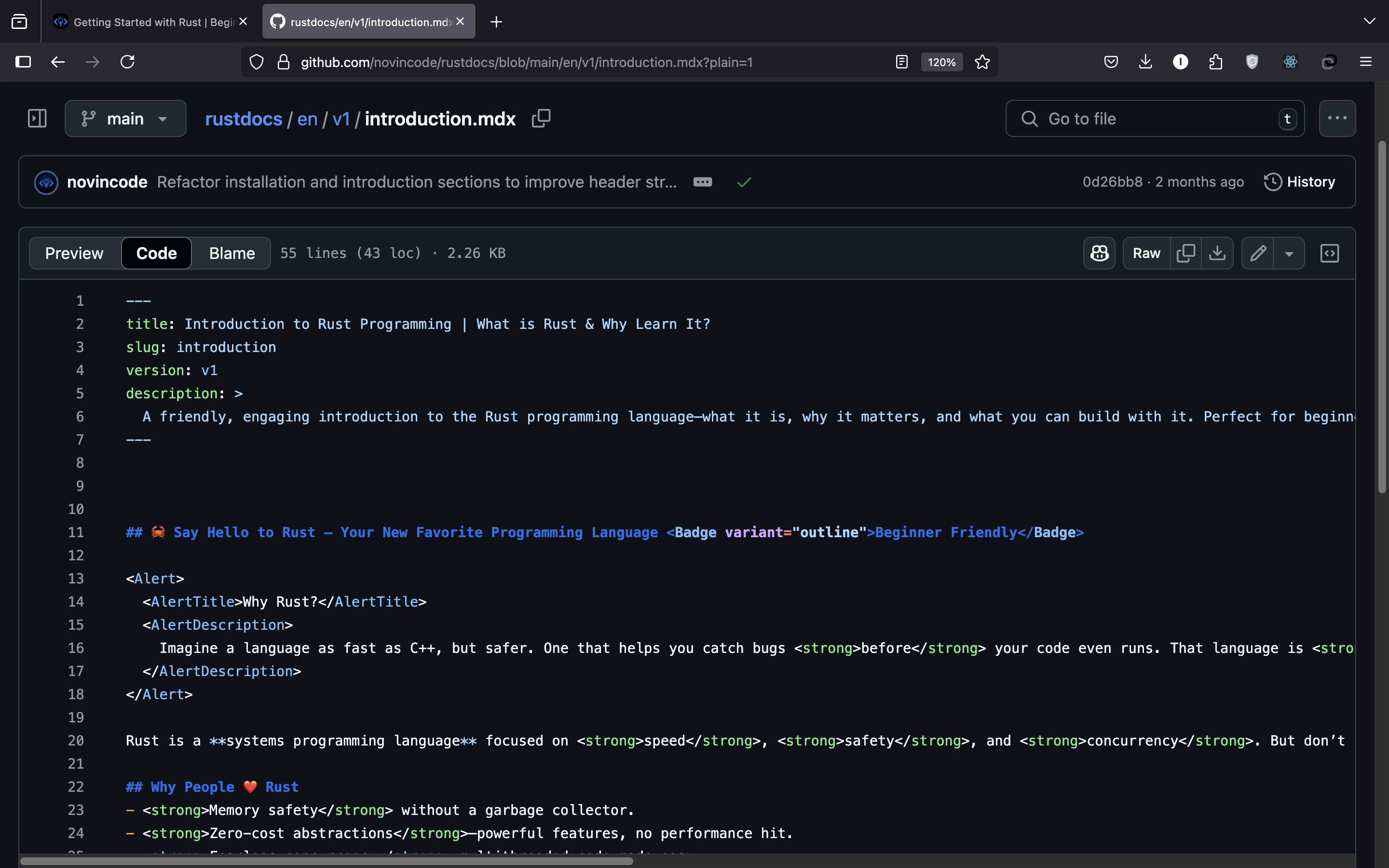Click the Copilot icon in file toolbar
Image resolution: width=1389 pixels, height=868 pixels.
pyautogui.click(x=1099, y=253)
